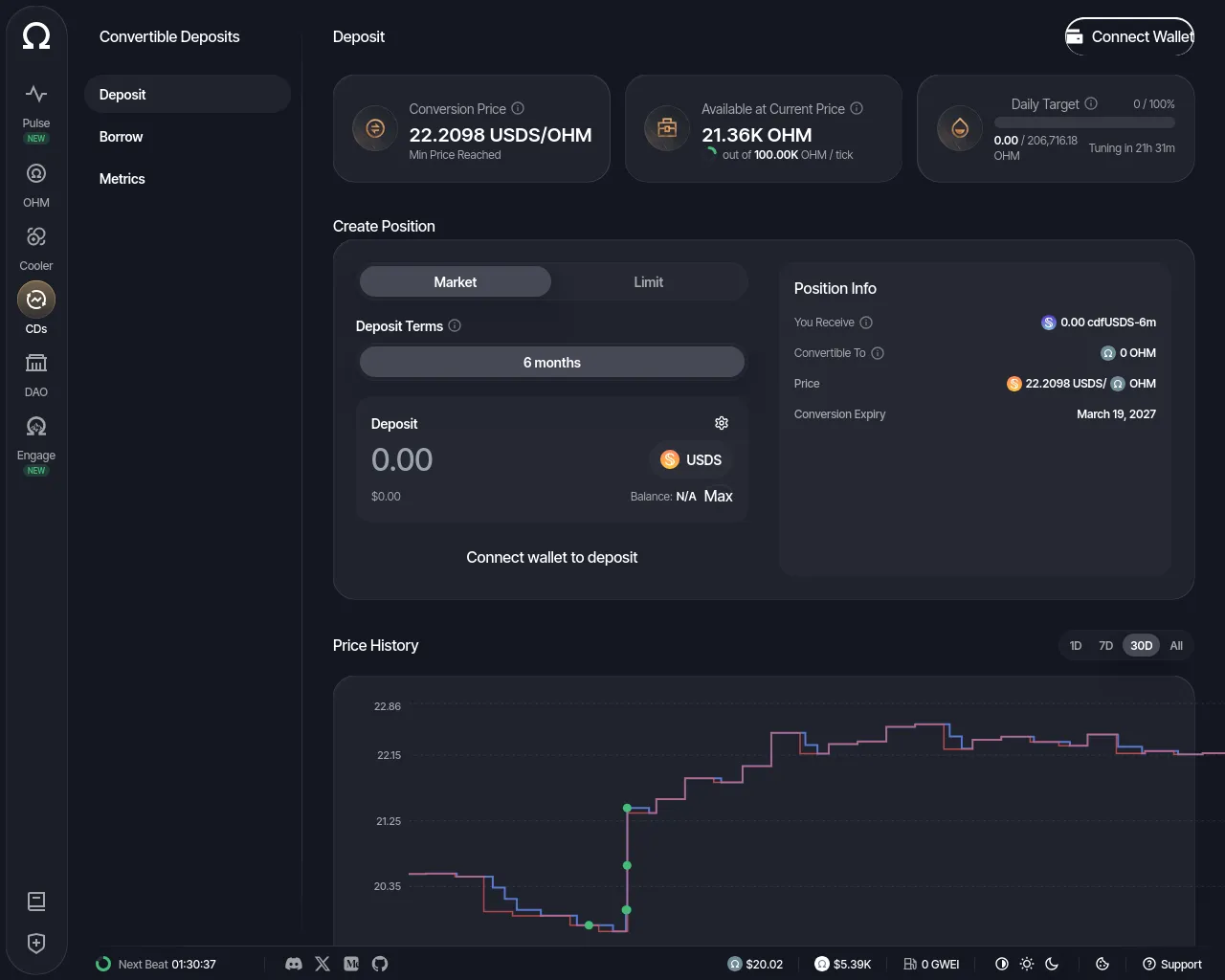Switch to light theme sun icon
Image resolution: width=1225 pixels, height=980 pixels.
[1027, 964]
